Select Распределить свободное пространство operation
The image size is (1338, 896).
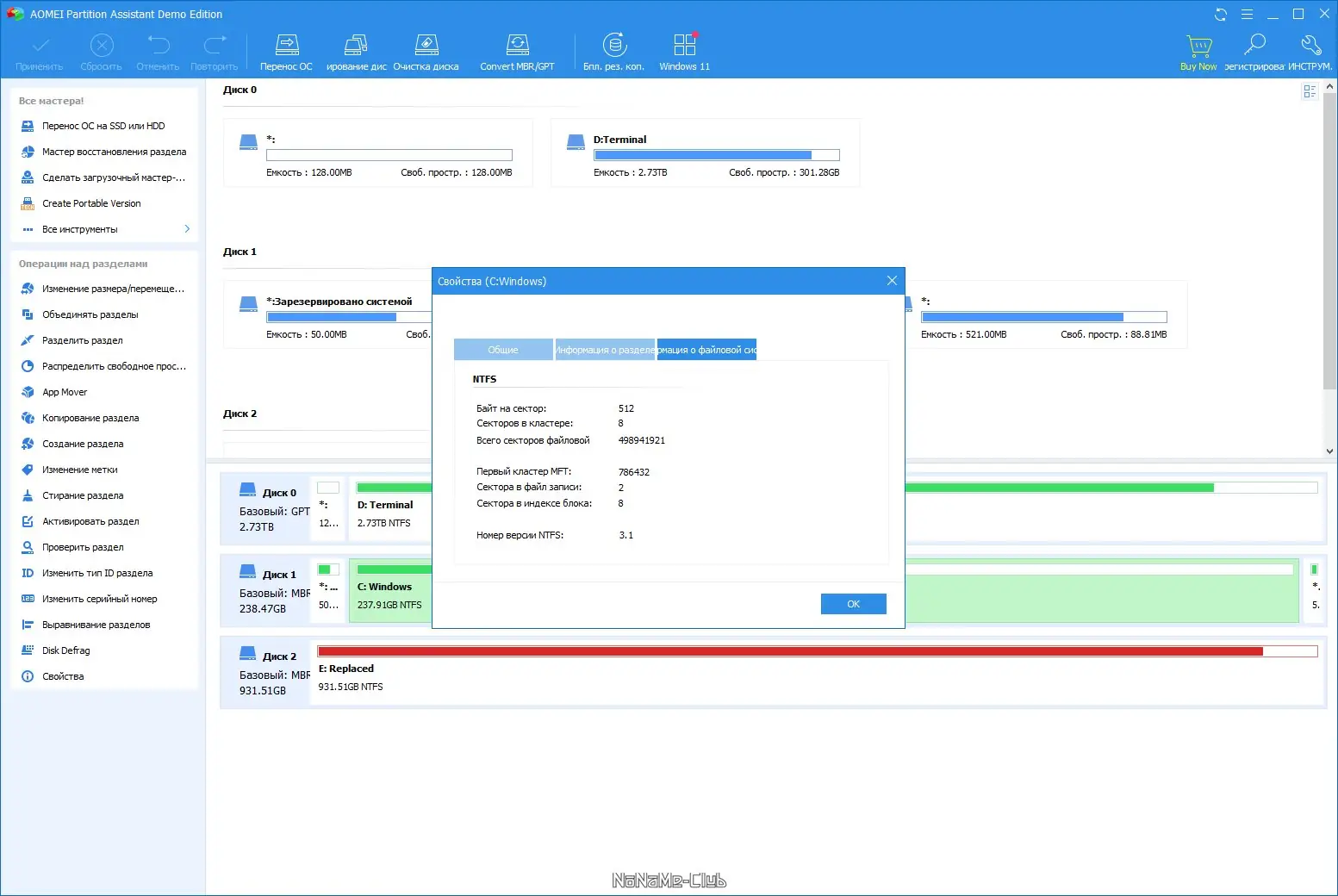[x=114, y=366]
